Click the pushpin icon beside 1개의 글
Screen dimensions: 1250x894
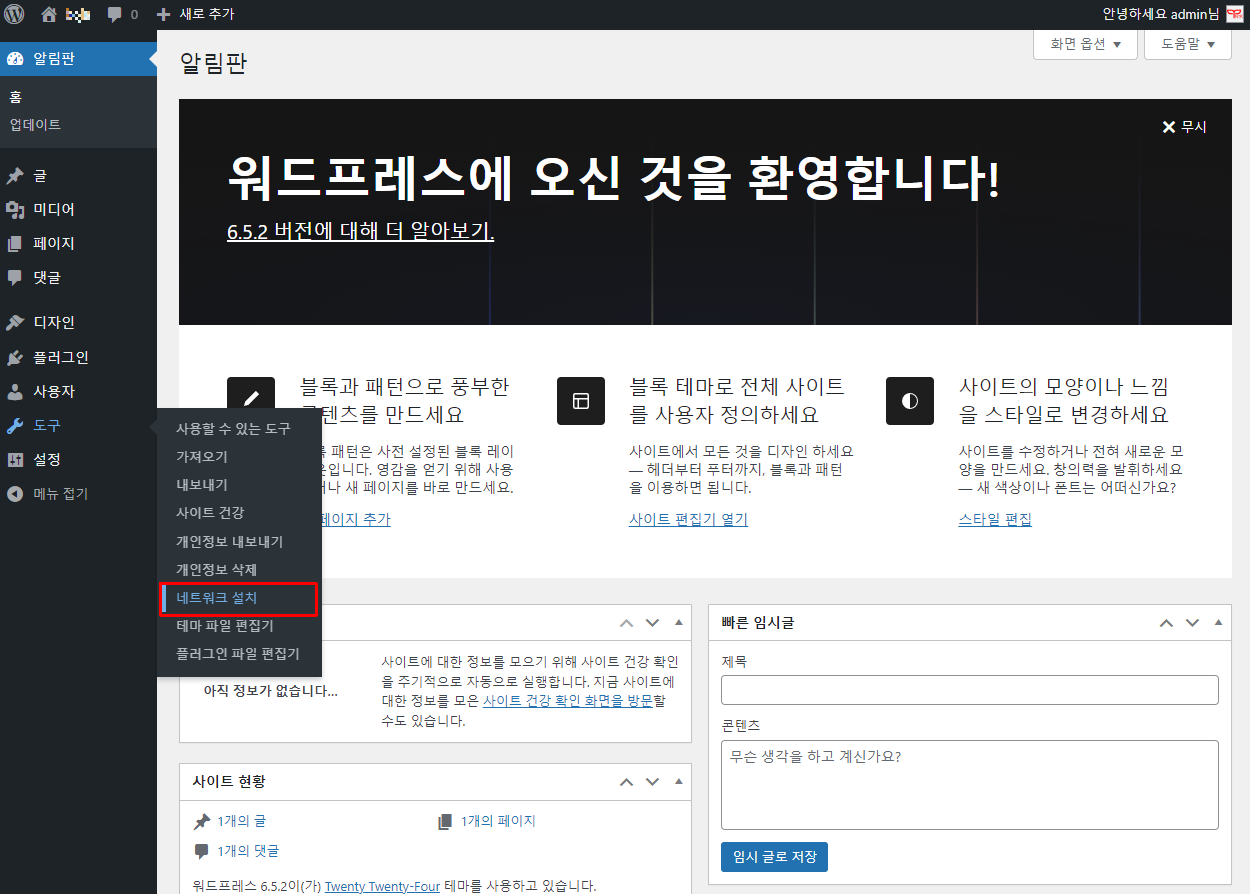click(x=202, y=821)
